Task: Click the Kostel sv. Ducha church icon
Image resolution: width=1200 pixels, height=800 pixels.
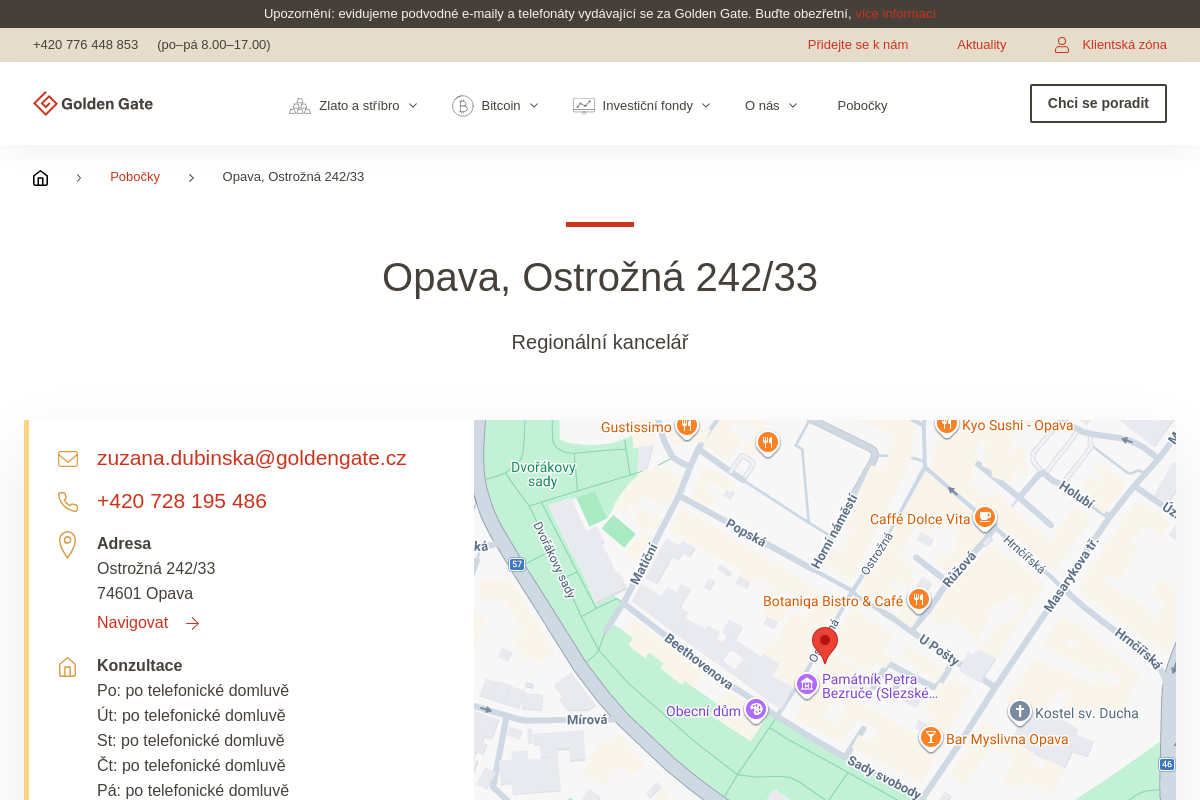Action: [1019, 712]
